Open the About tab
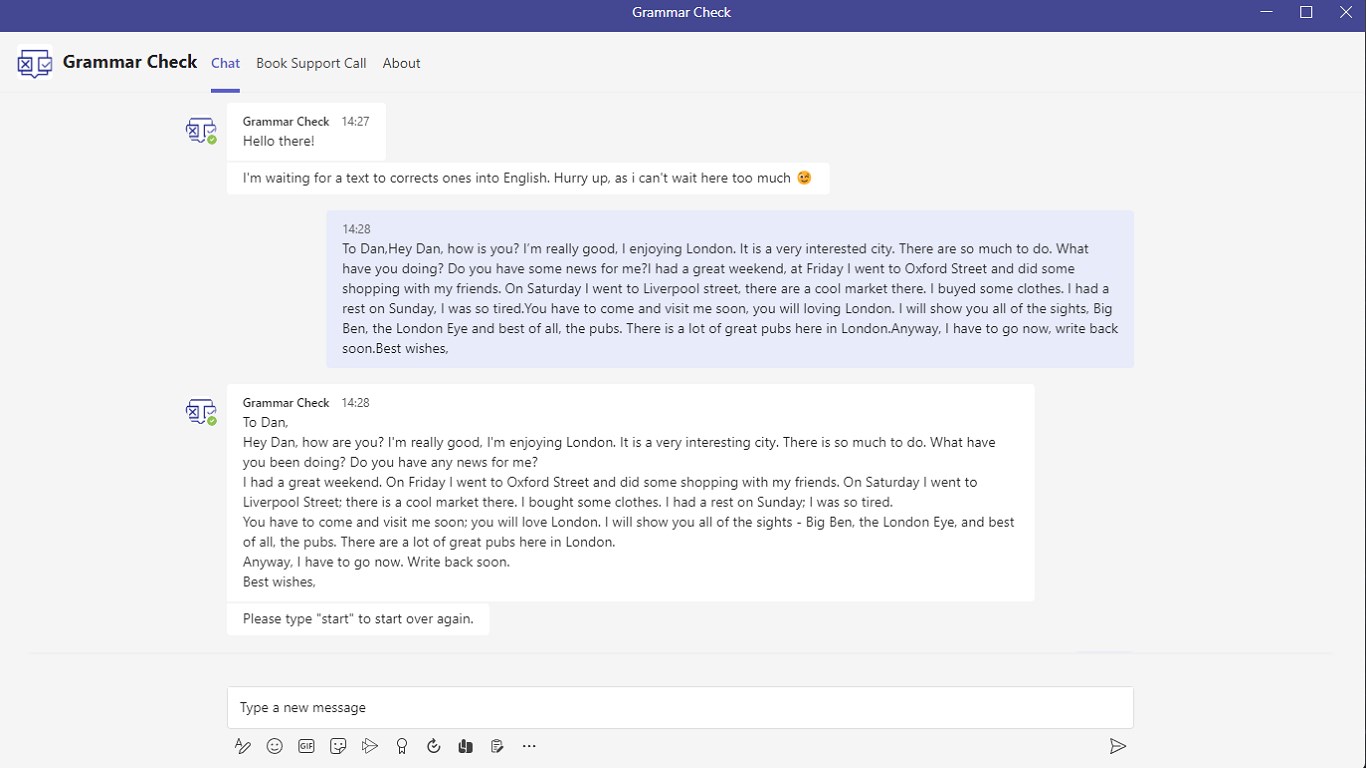 coord(401,63)
